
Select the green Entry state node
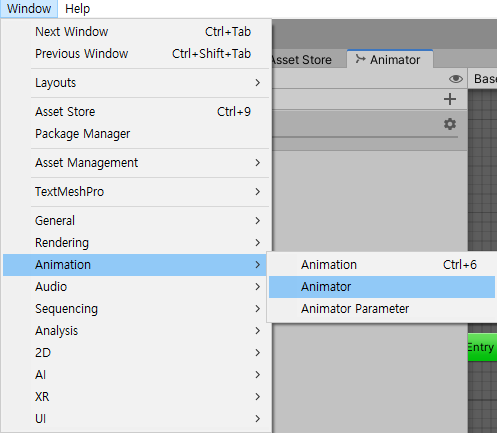482,347
